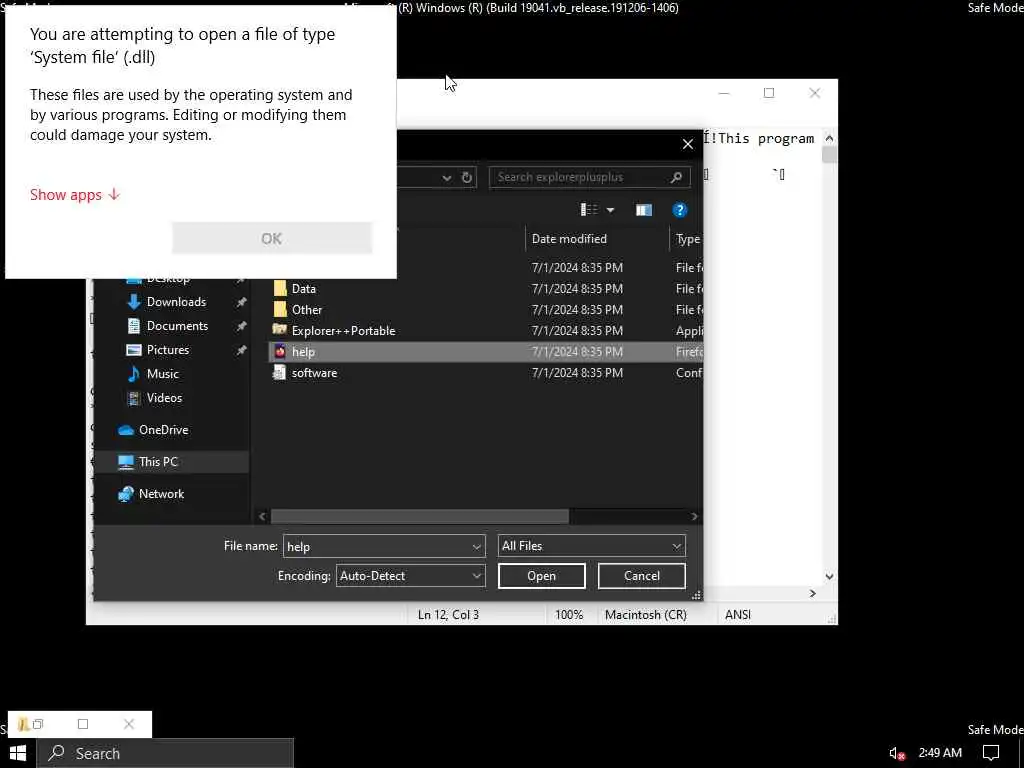The image size is (1024, 768).
Task: Click Notepad's vertical scrollbar up arrow
Action: 829,138
